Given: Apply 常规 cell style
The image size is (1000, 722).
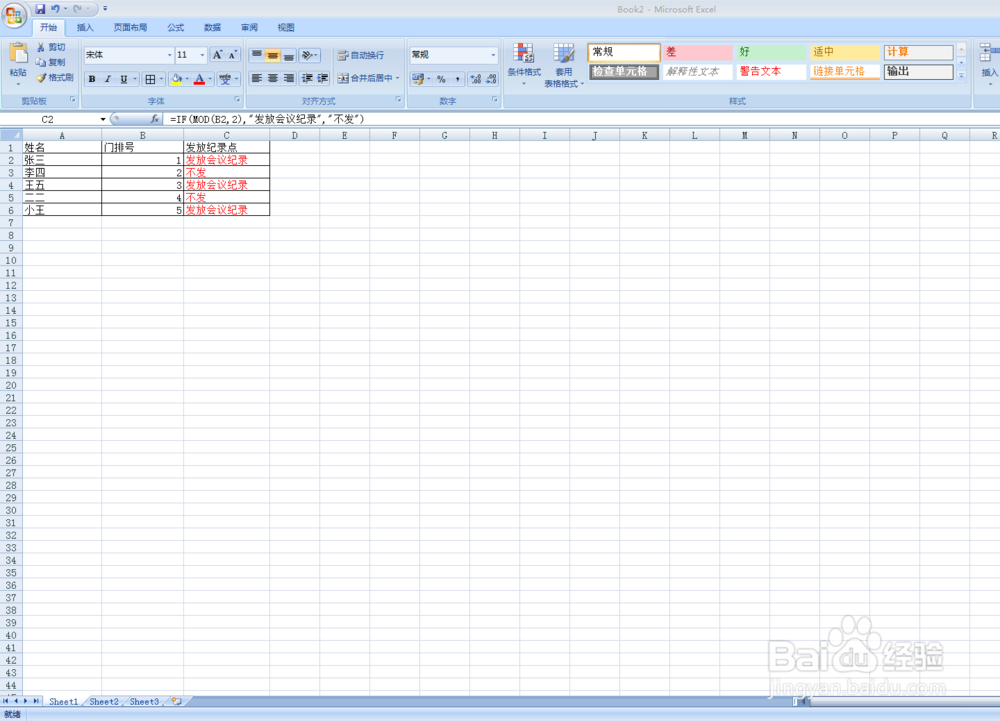Looking at the screenshot, I should click(624, 52).
